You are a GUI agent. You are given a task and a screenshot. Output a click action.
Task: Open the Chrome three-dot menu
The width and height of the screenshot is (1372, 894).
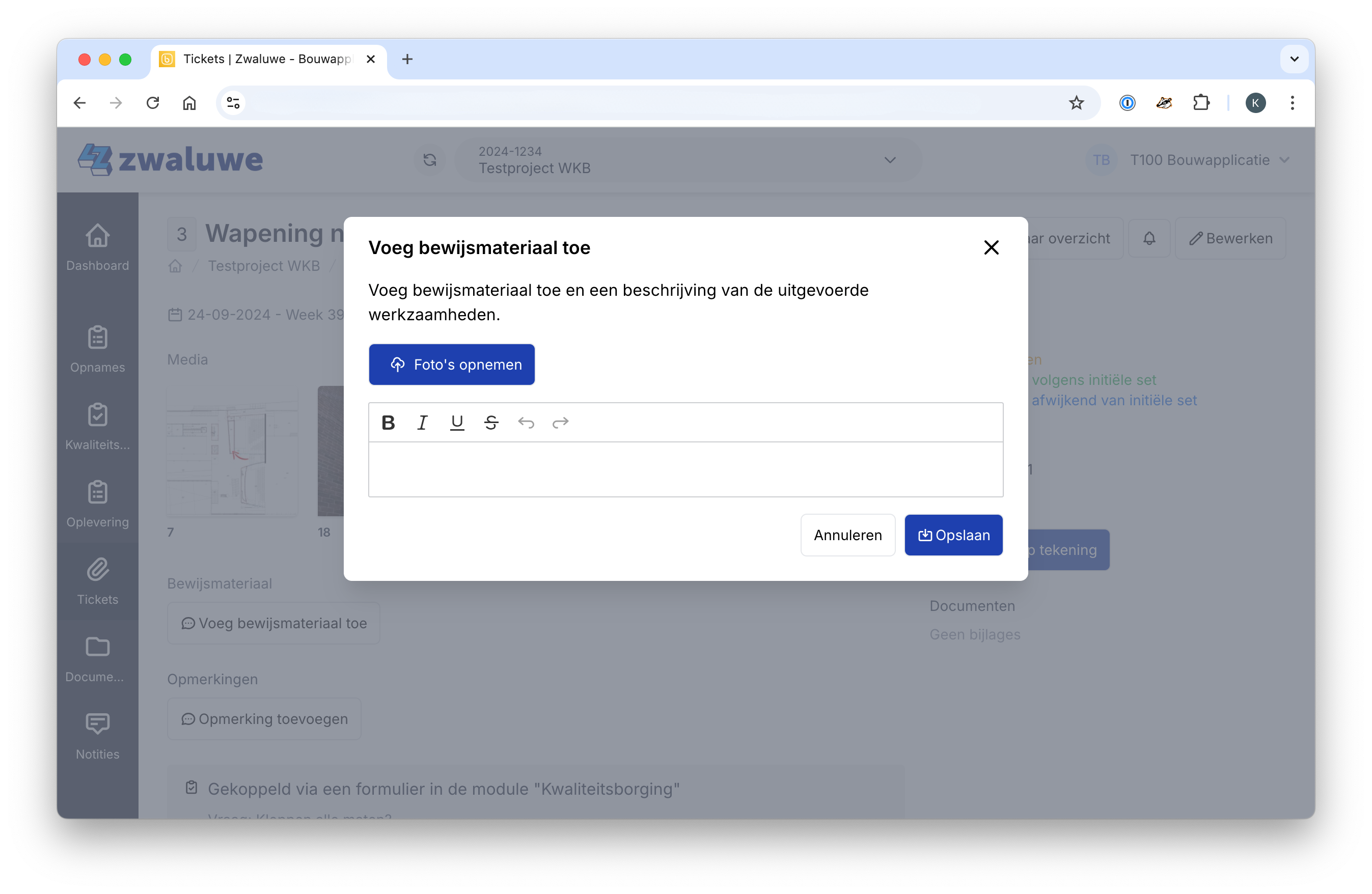pyautogui.click(x=1292, y=103)
